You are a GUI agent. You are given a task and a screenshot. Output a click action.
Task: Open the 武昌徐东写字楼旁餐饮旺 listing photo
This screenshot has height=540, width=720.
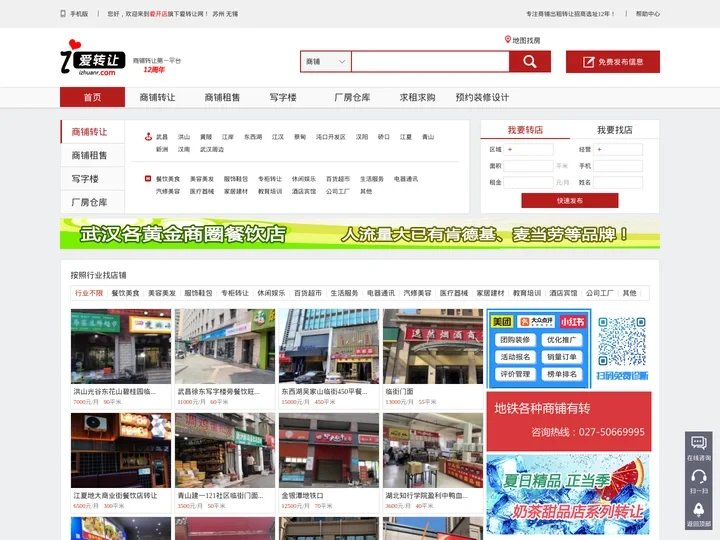click(225, 346)
